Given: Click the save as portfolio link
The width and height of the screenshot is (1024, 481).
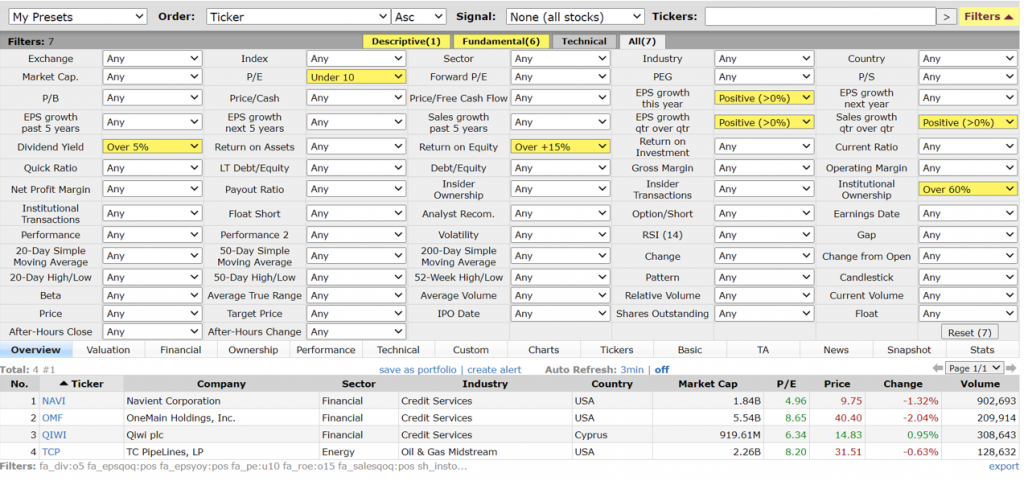Looking at the screenshot, I should click(x=420, y=370).
